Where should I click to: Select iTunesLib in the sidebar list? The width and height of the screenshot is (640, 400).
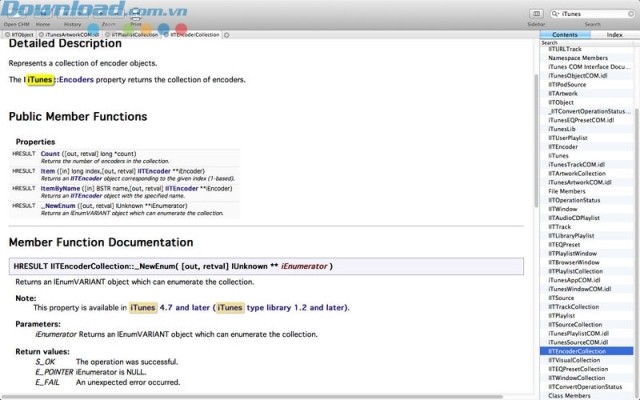(x=562, y=129)
